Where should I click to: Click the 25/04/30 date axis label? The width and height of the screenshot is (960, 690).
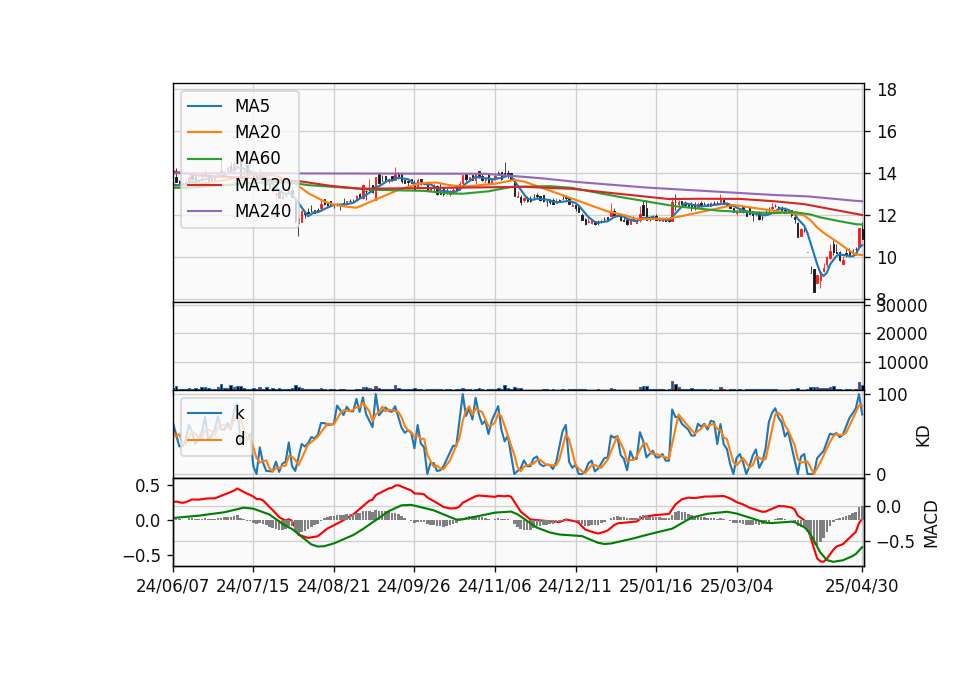[x=861, y=586]
